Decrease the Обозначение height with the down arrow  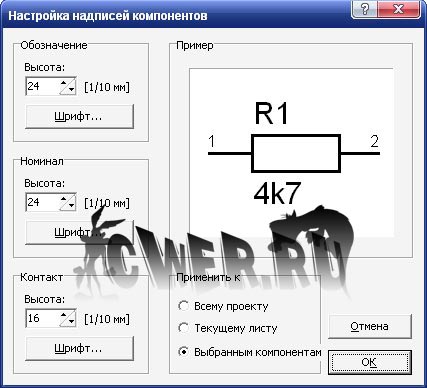click(x=71, y=89)
